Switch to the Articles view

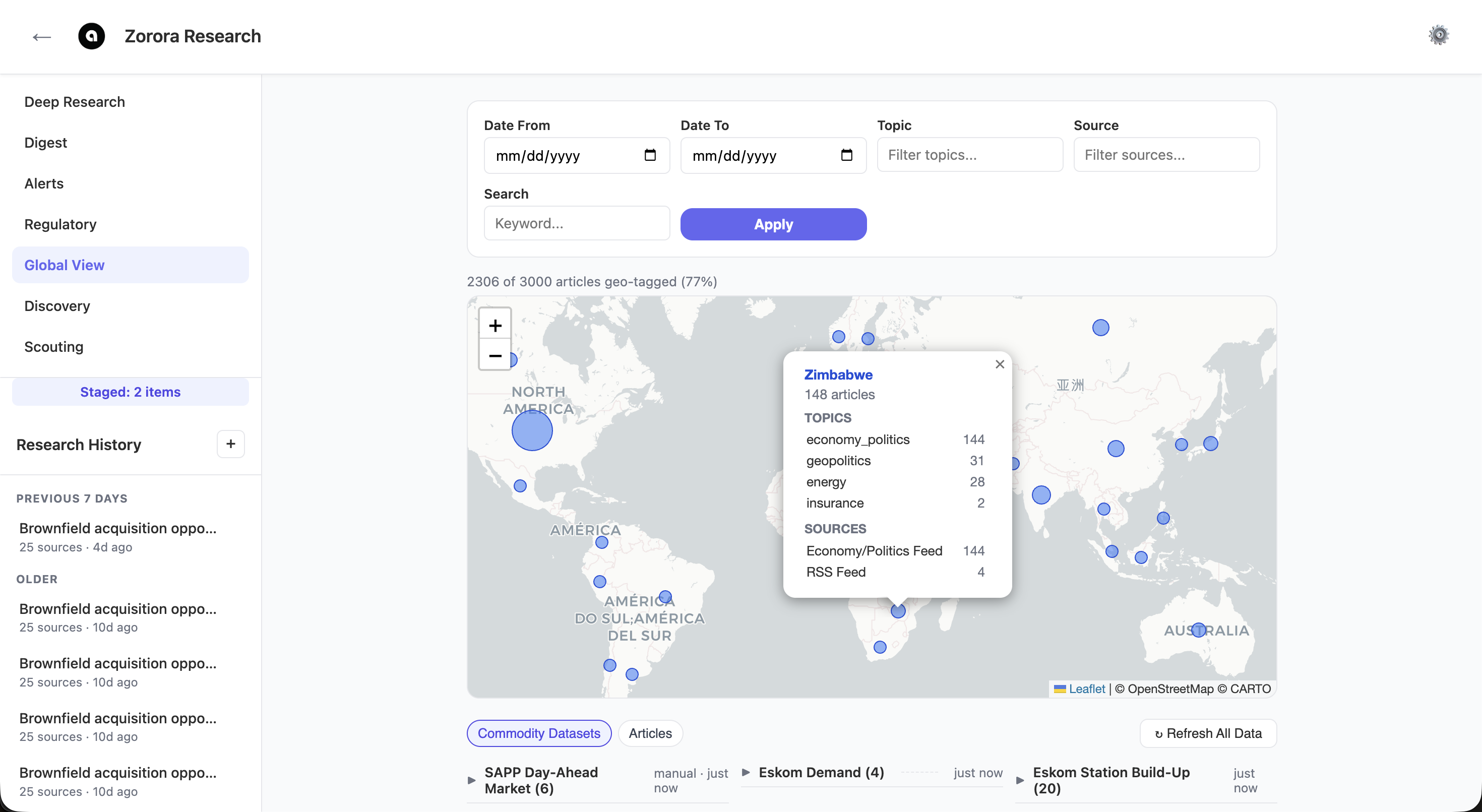[x=650, y=733]
